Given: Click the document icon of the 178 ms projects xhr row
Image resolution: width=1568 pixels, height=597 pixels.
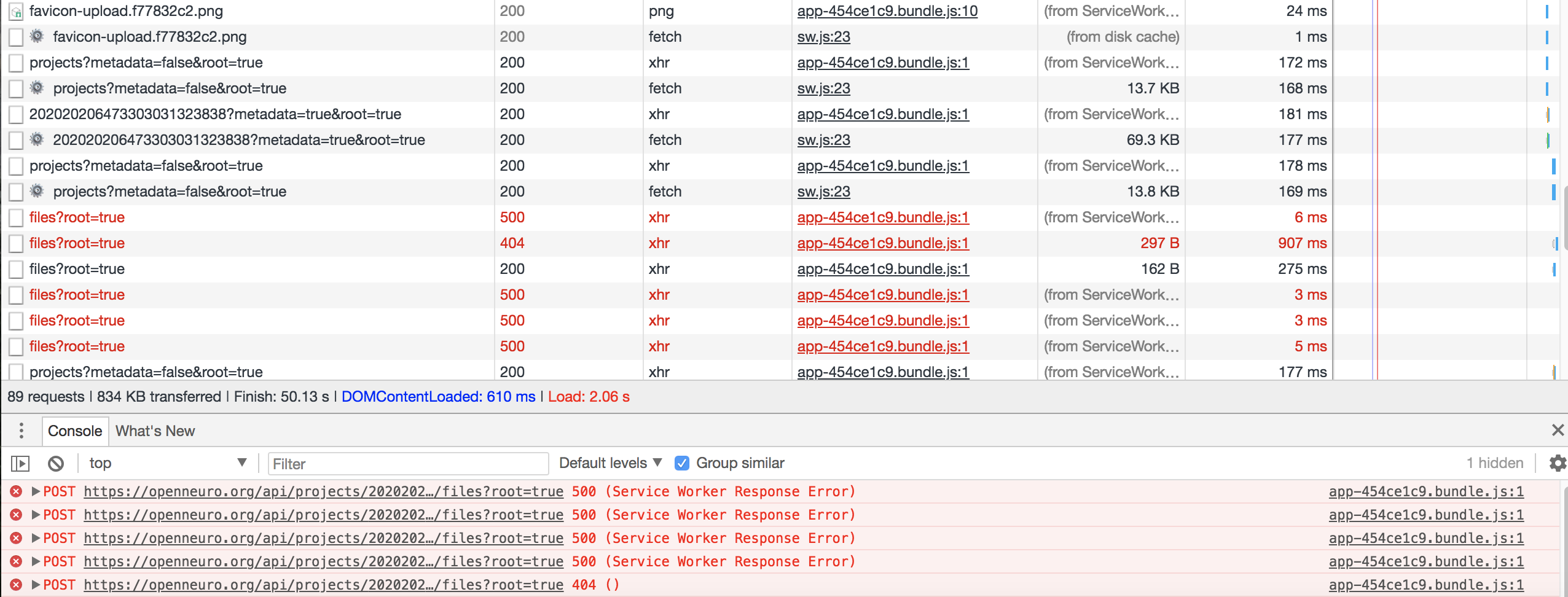Looking at the screenshot, I should pos(16,166).
